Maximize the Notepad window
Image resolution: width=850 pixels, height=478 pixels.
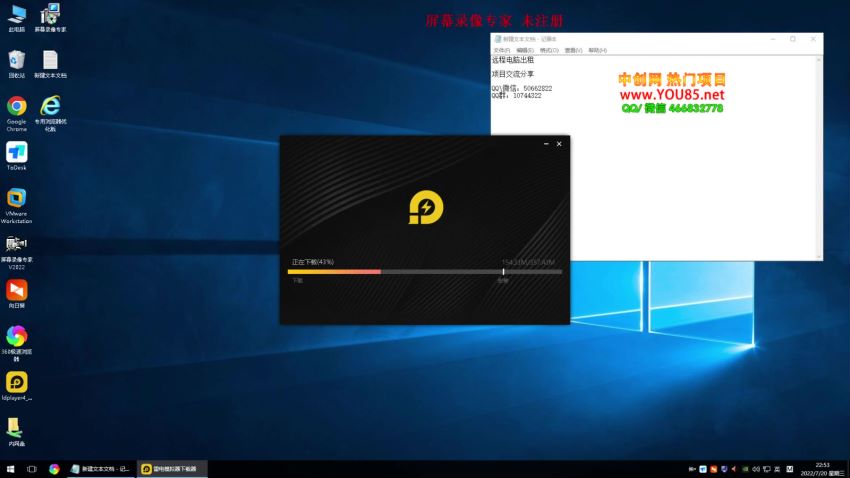(793, 39)
